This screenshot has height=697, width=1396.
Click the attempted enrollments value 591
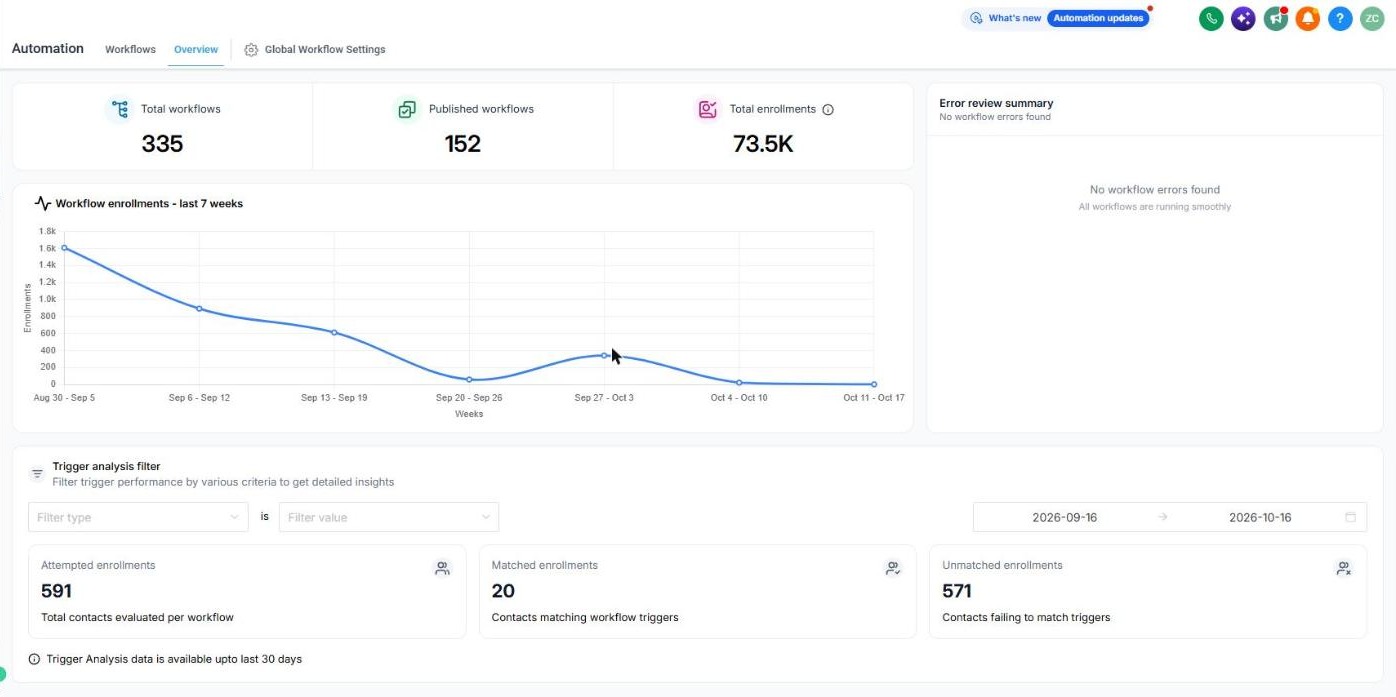[56, 591]
